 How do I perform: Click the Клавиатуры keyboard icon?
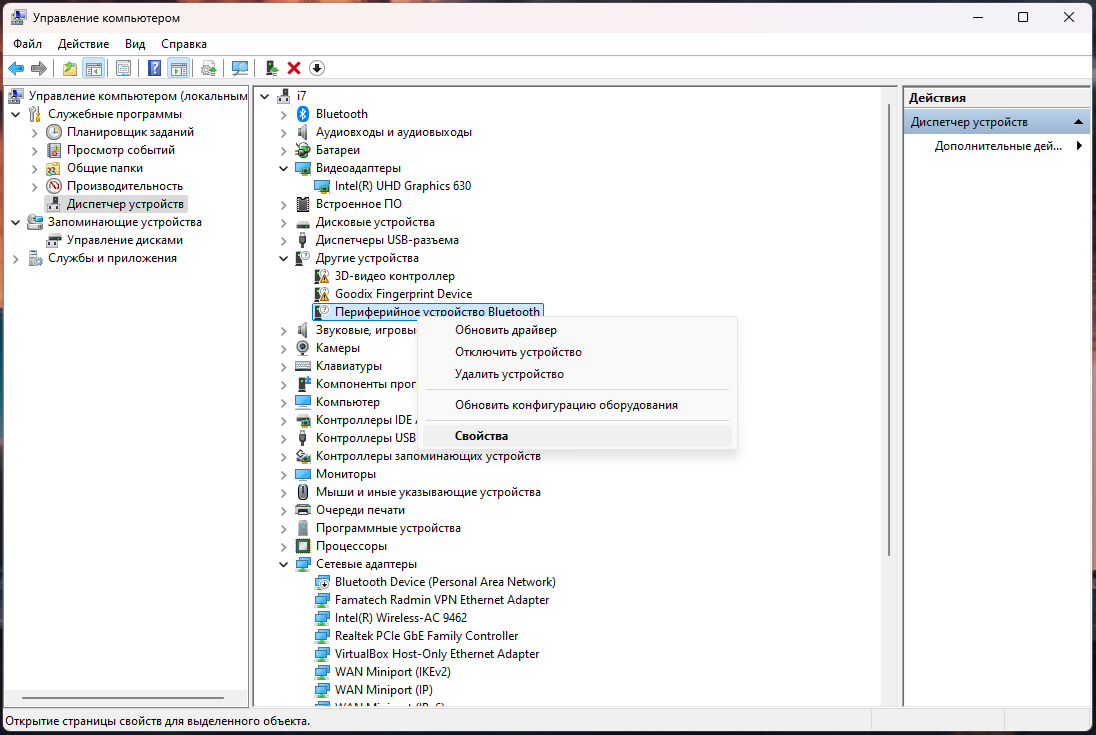303,366
